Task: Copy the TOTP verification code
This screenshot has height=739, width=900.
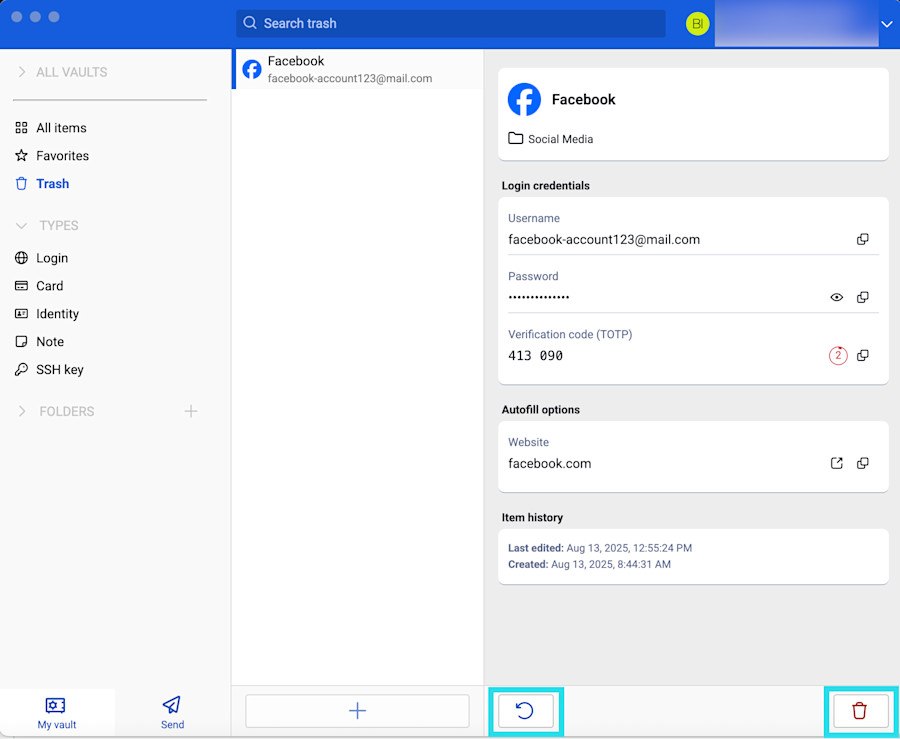Action: point(862,356)
